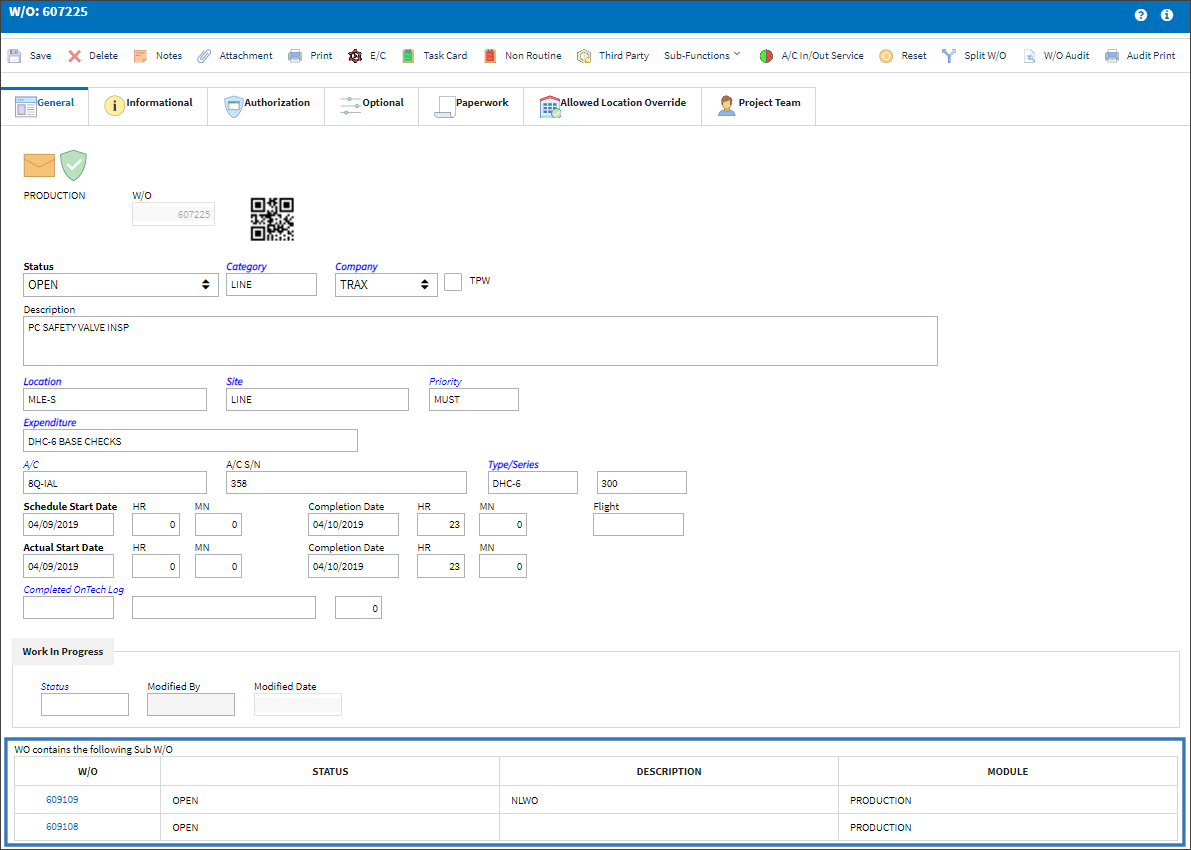The height and width of the screenshot is (850, 1191).
Task: Click the Site LINE input field
Action: pos(317,400)
